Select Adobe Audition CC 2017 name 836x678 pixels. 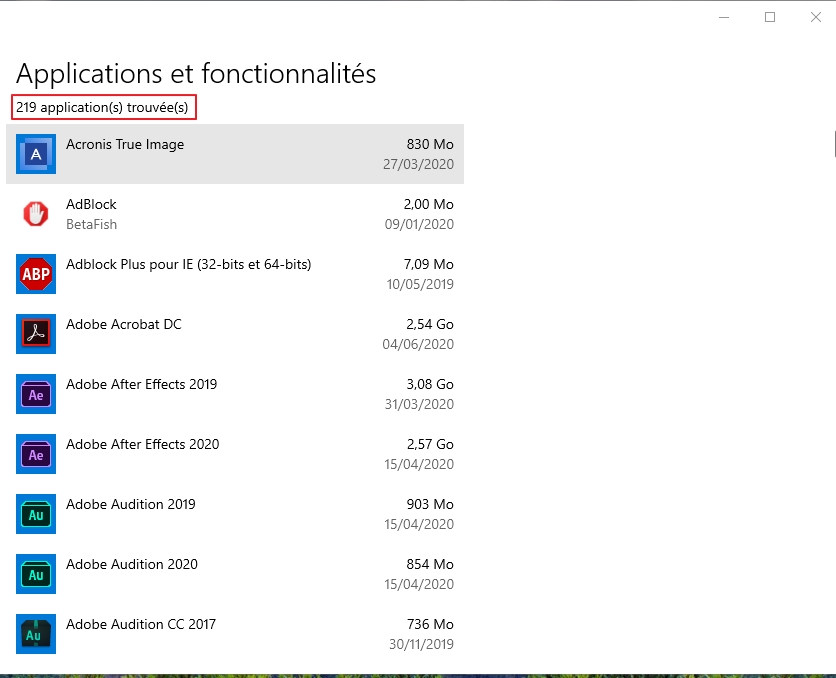pos(141,624)
